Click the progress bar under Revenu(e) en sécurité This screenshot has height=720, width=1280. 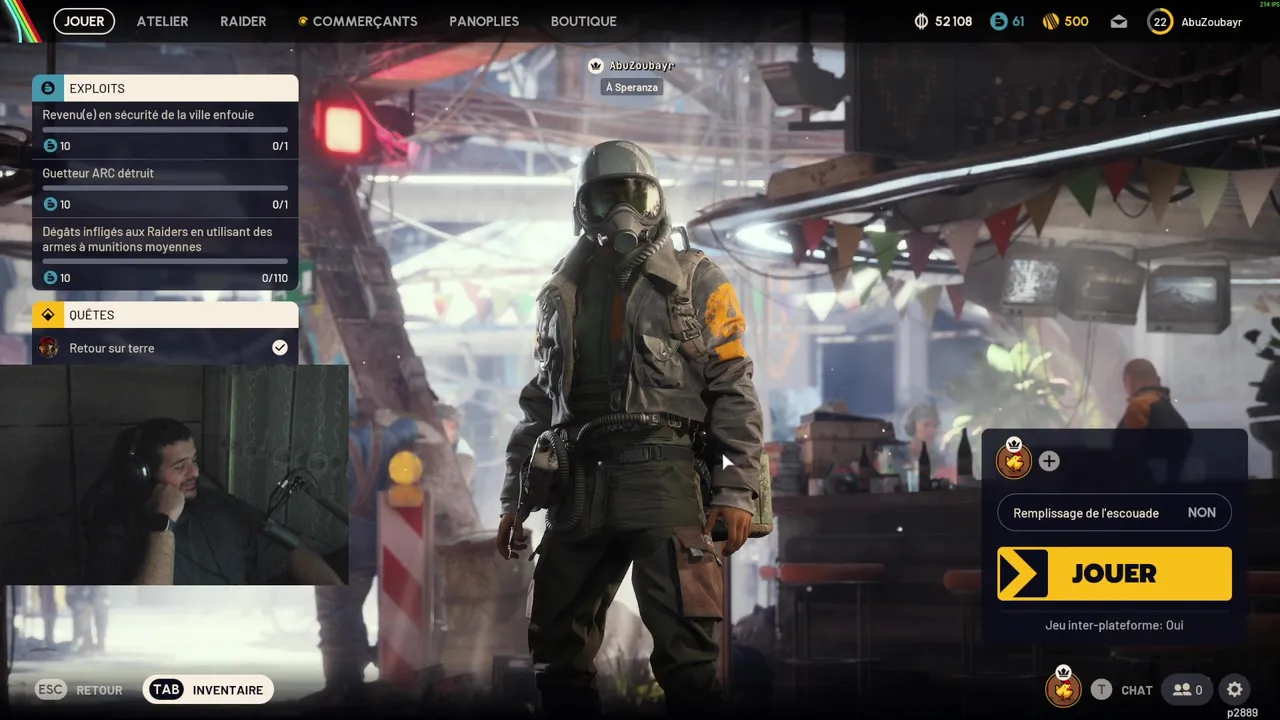[x=165, y=129]
